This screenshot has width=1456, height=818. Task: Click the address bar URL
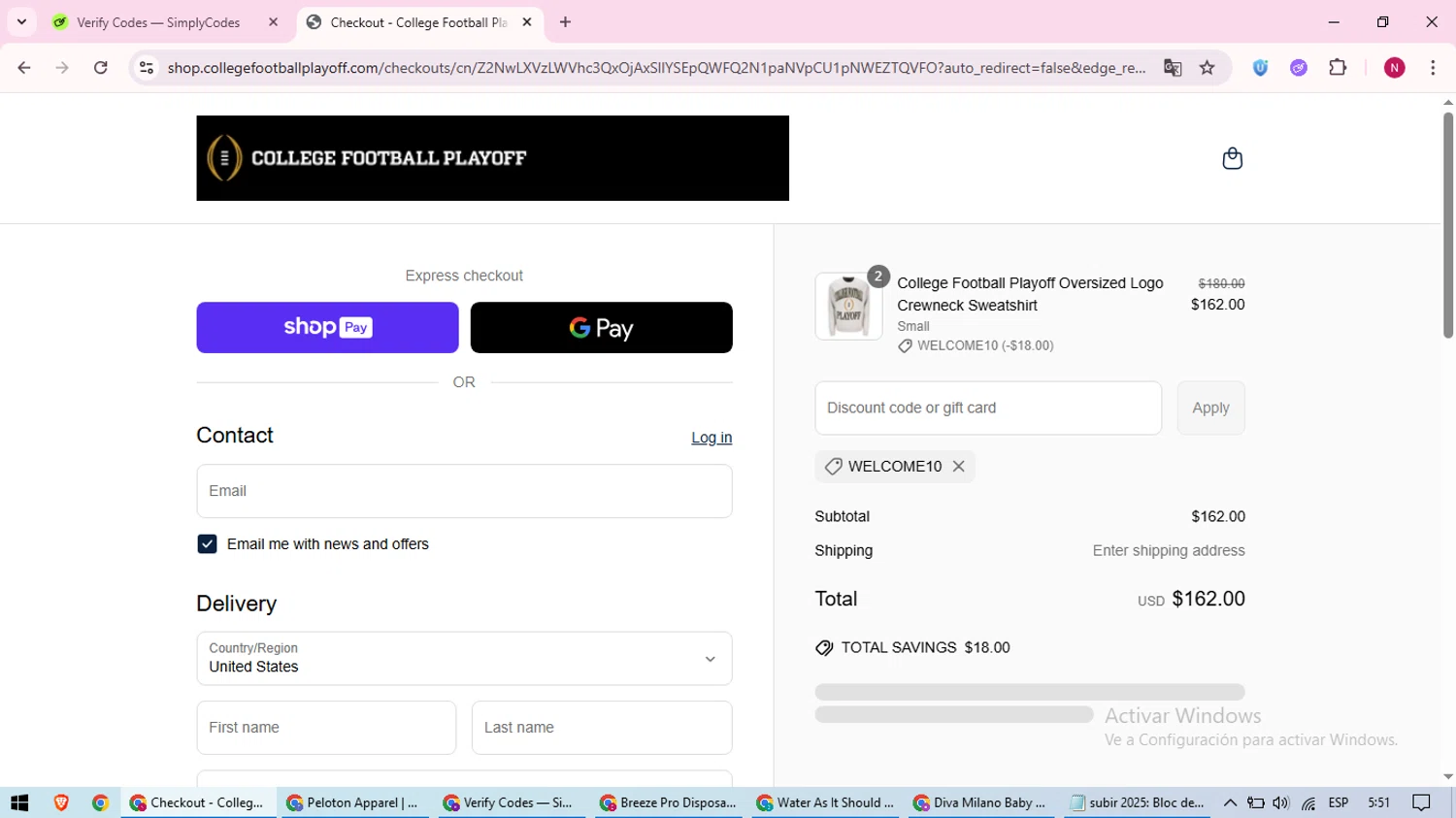pyautogui.click(x=656, y=68)
